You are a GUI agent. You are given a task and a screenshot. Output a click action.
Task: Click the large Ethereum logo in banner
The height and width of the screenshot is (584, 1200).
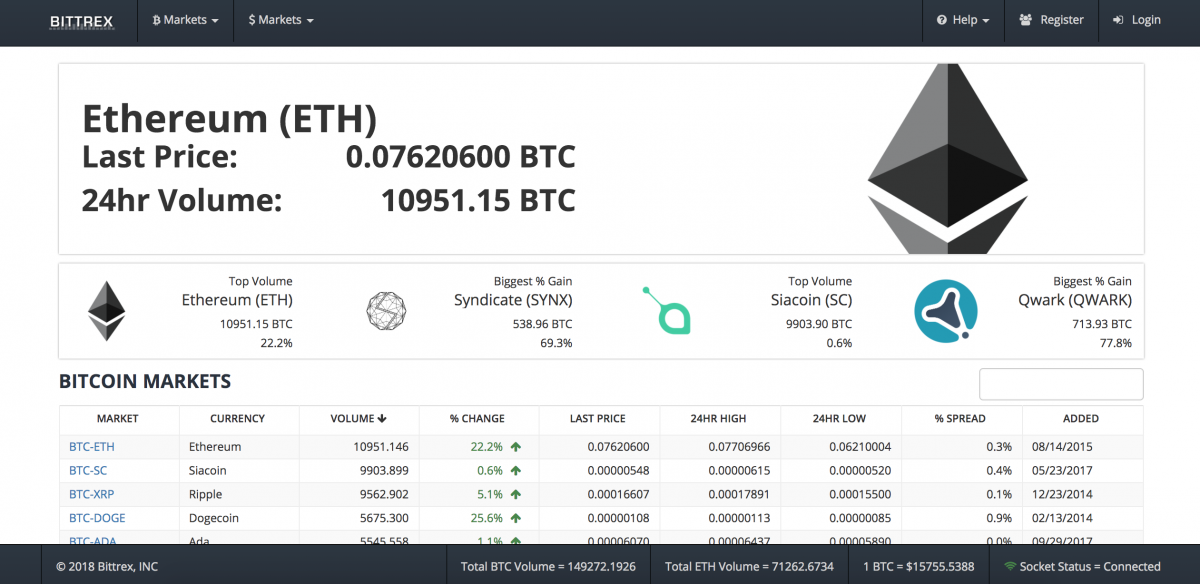pos(947,158)
